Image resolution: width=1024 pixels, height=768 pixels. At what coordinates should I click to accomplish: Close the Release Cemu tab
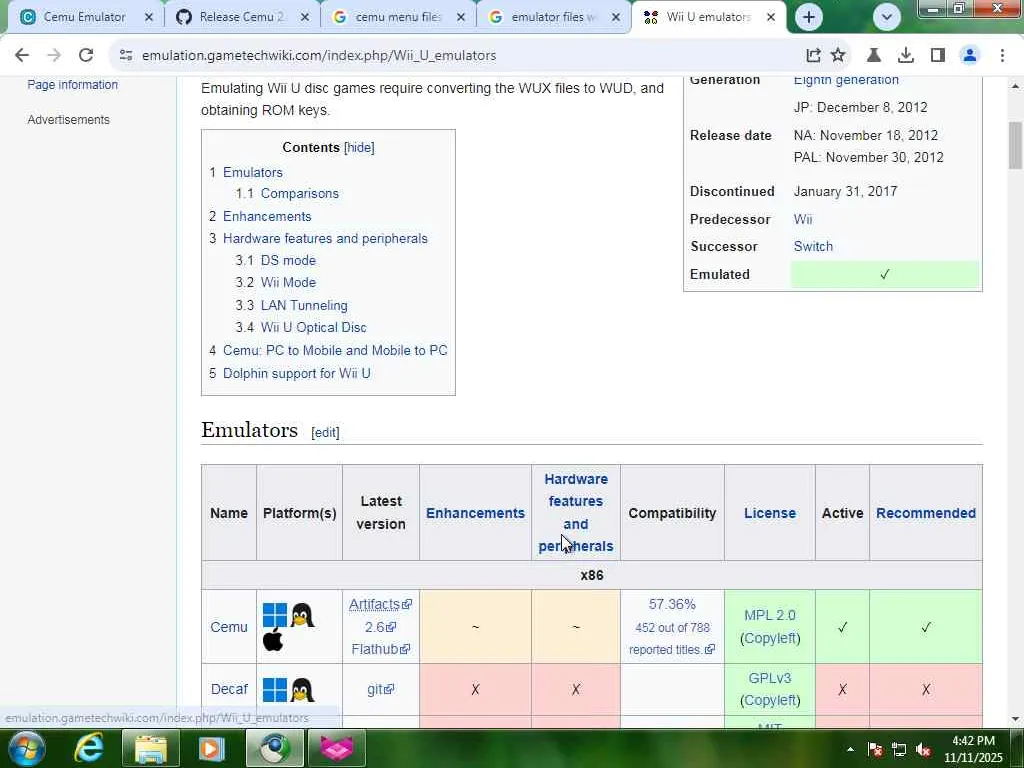click(x=305, y=18)
